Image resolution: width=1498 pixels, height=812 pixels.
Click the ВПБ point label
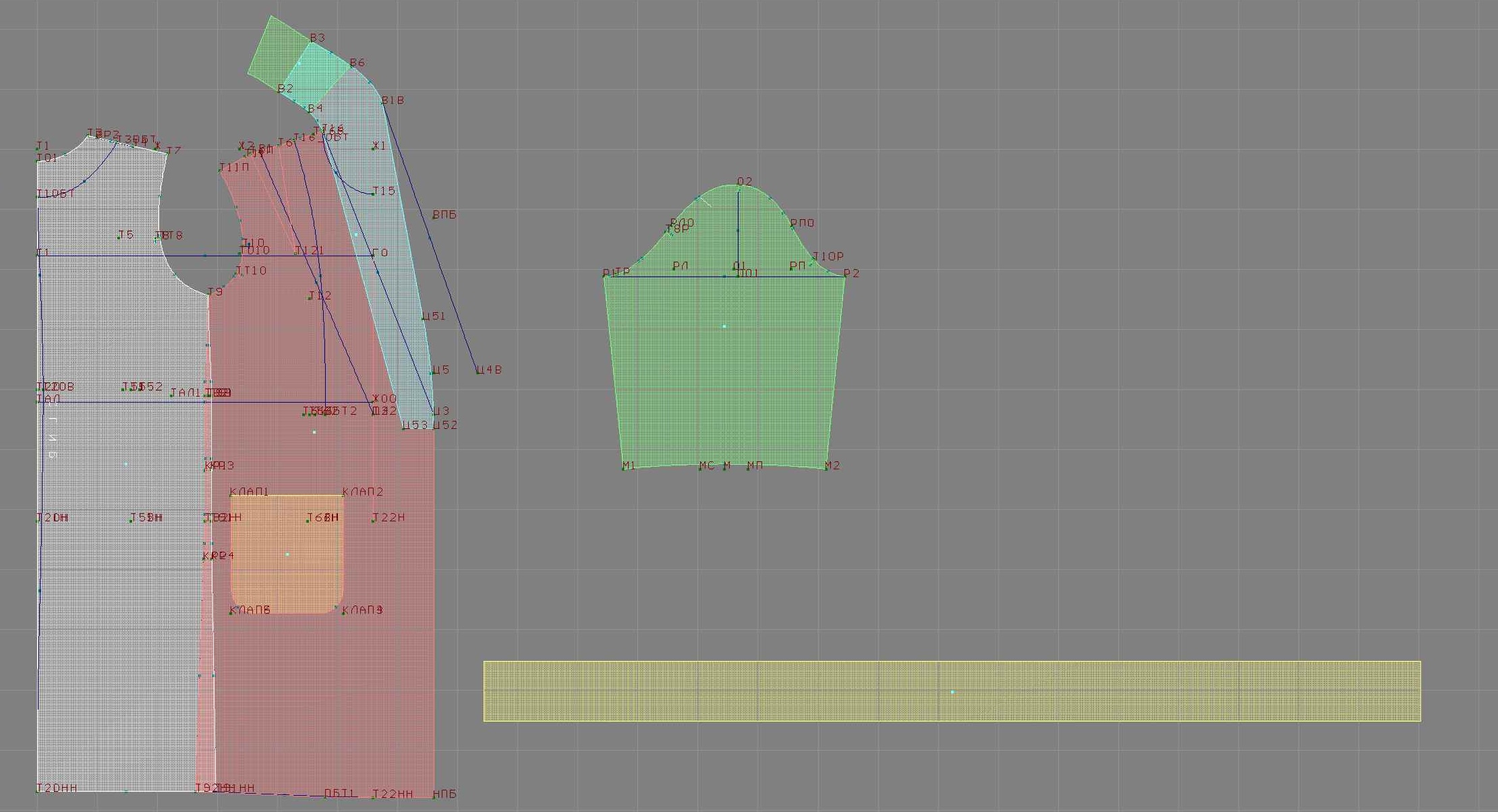coord(444,214)
